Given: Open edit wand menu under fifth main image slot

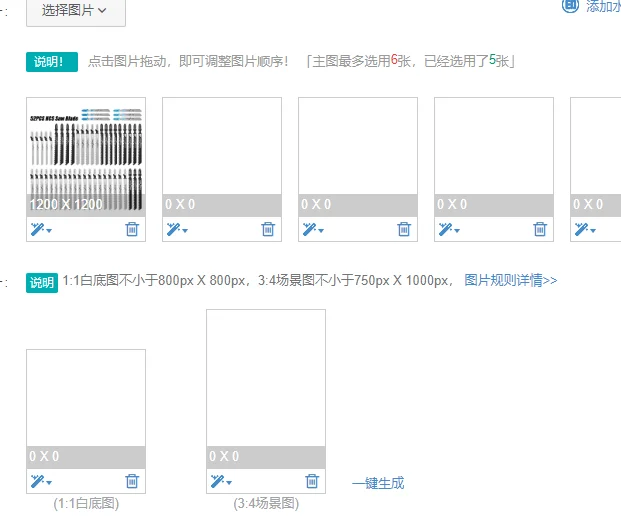Looking at the screenshot, I should tap(585, 229).
